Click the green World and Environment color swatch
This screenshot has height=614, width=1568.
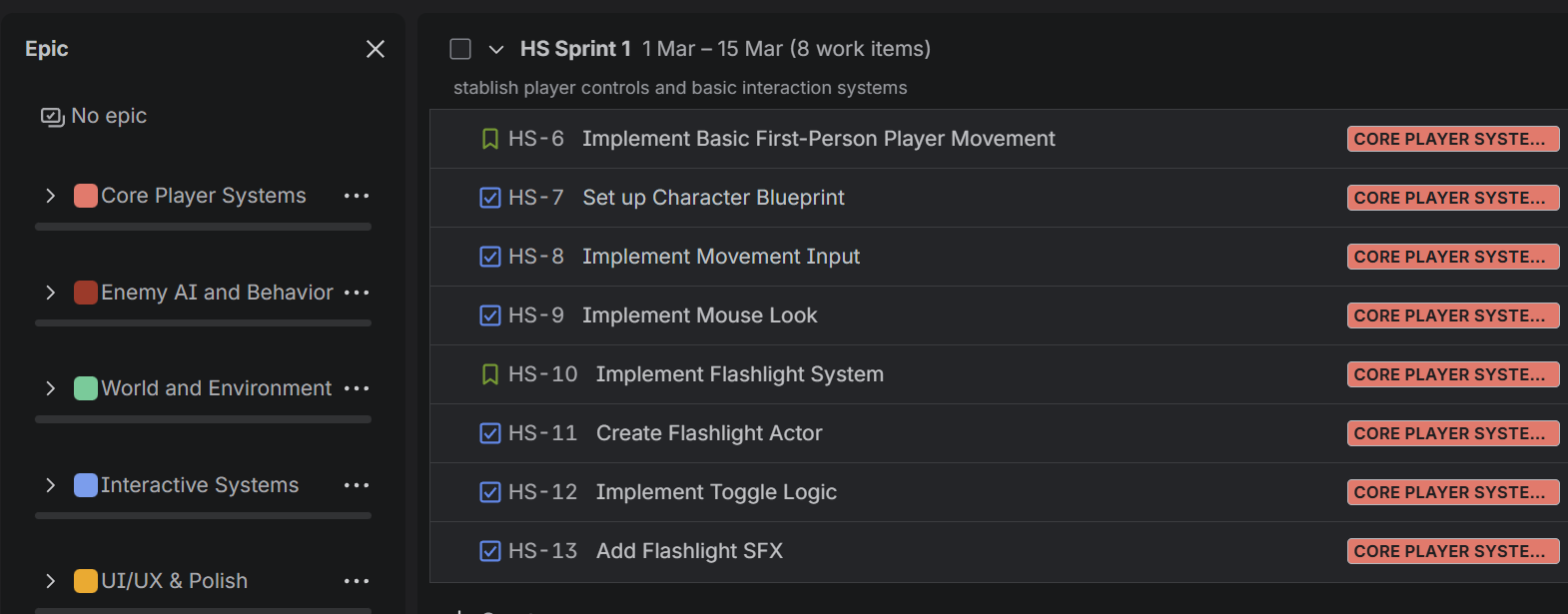pyautogui.click(x=86, y=388)
